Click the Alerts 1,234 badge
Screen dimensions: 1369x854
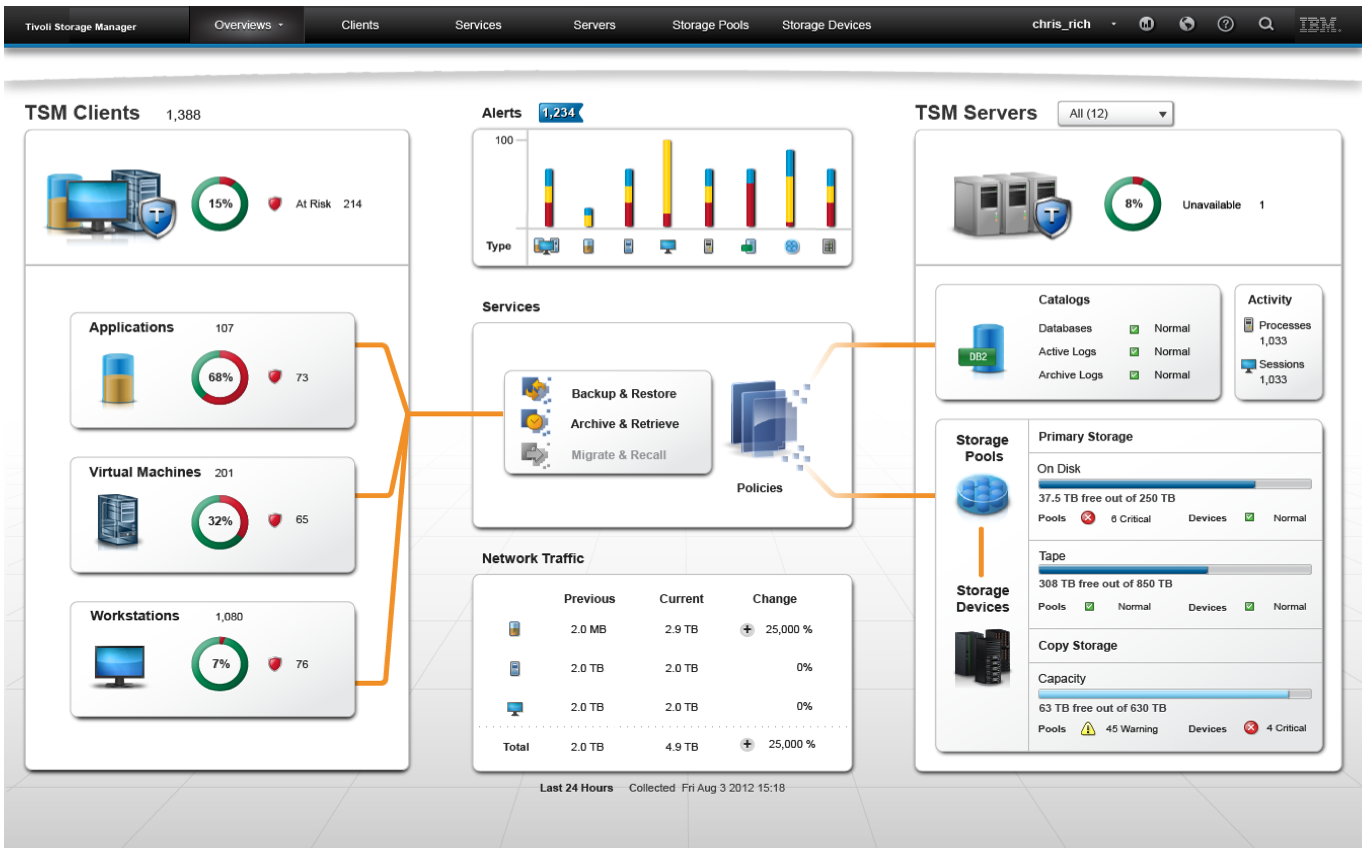(x=560, y=113)
